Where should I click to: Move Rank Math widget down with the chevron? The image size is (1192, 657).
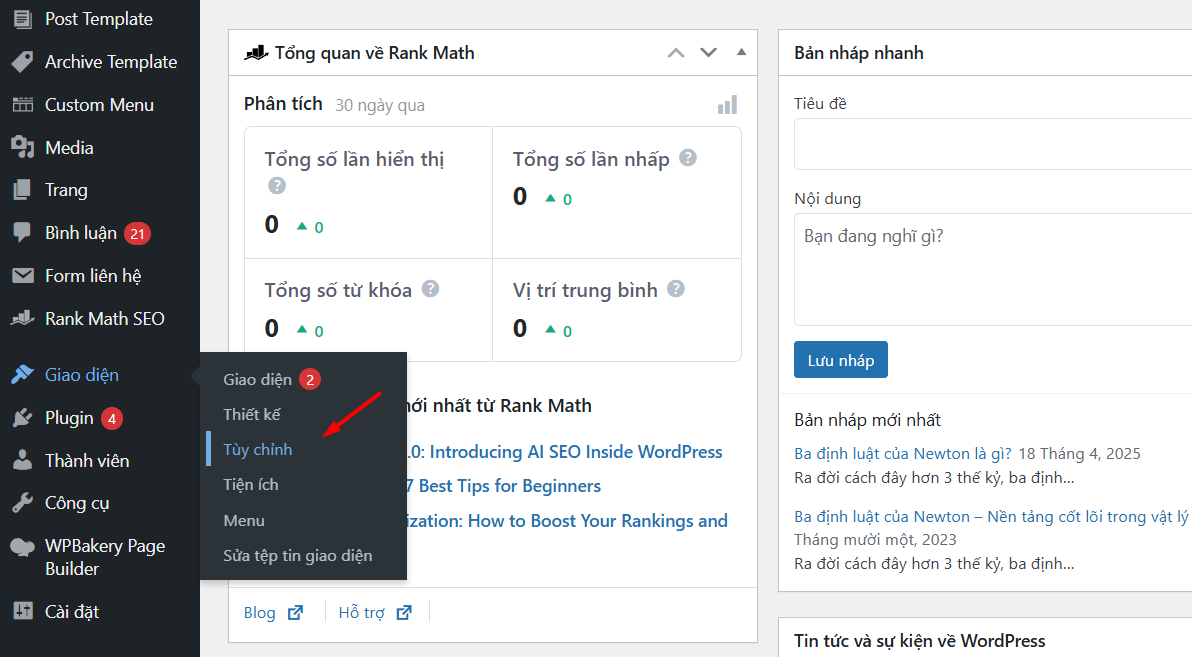coord(708,52)
